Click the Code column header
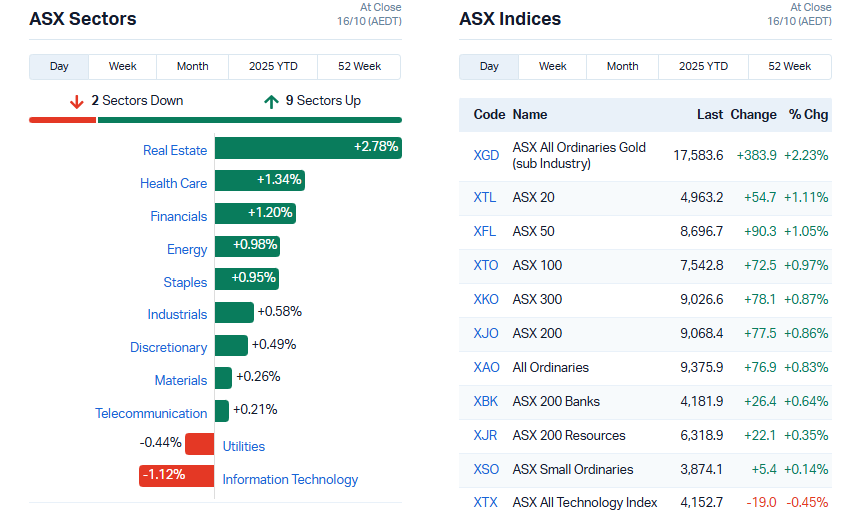 489,115
